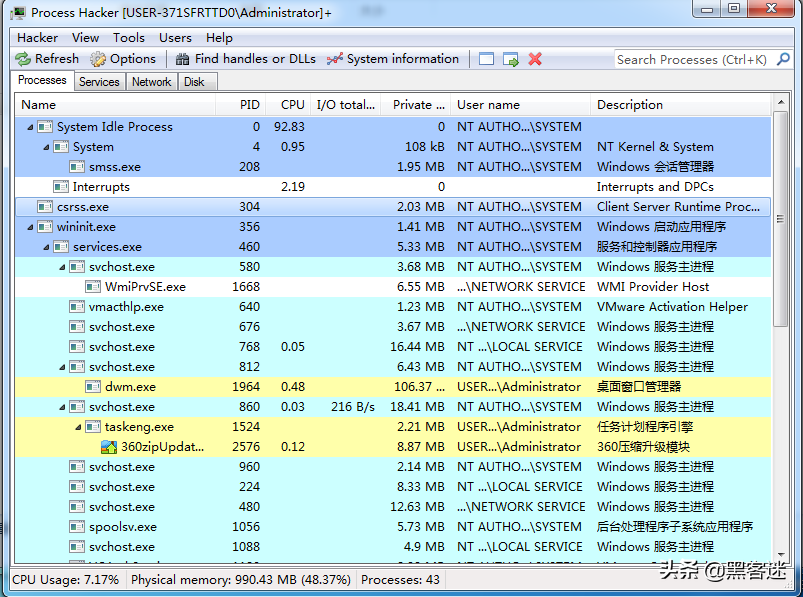Collapse the System Idle Process tree
Viewport: 803px width, 597px height.
point(30,127)
